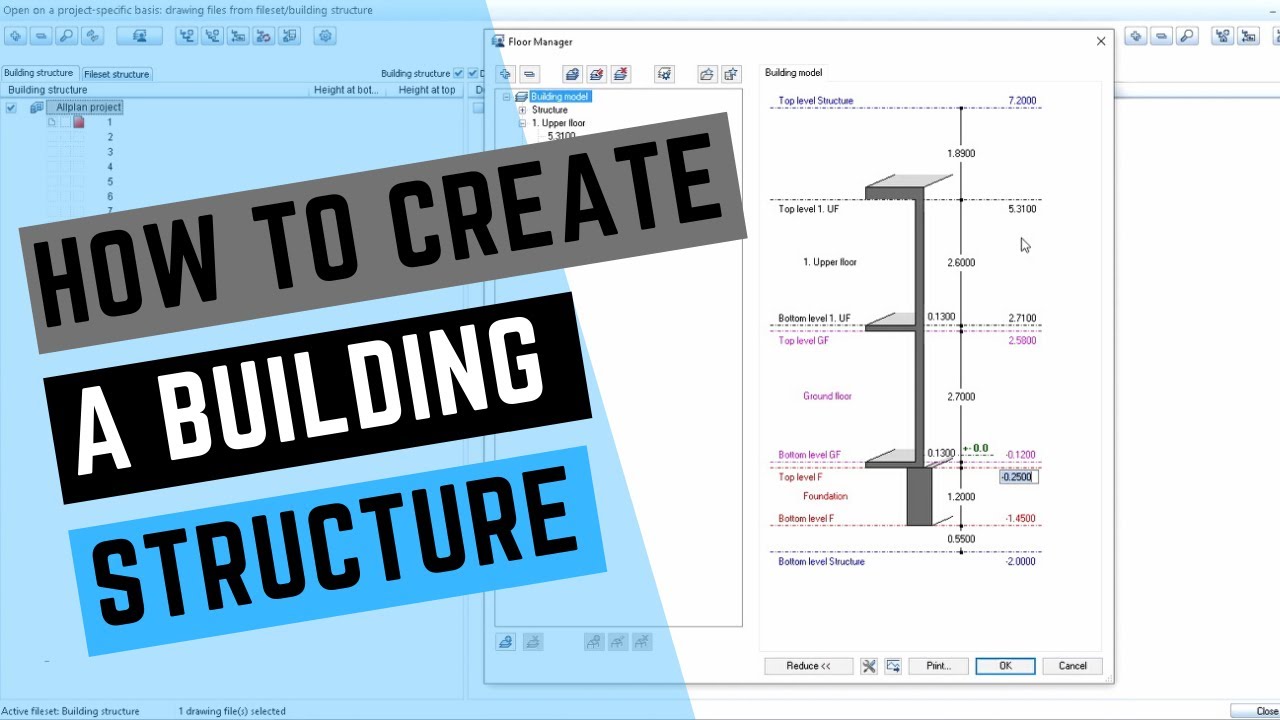
Task: Toggle checkbox next to Allplan project row
Action: pos(11,108)
